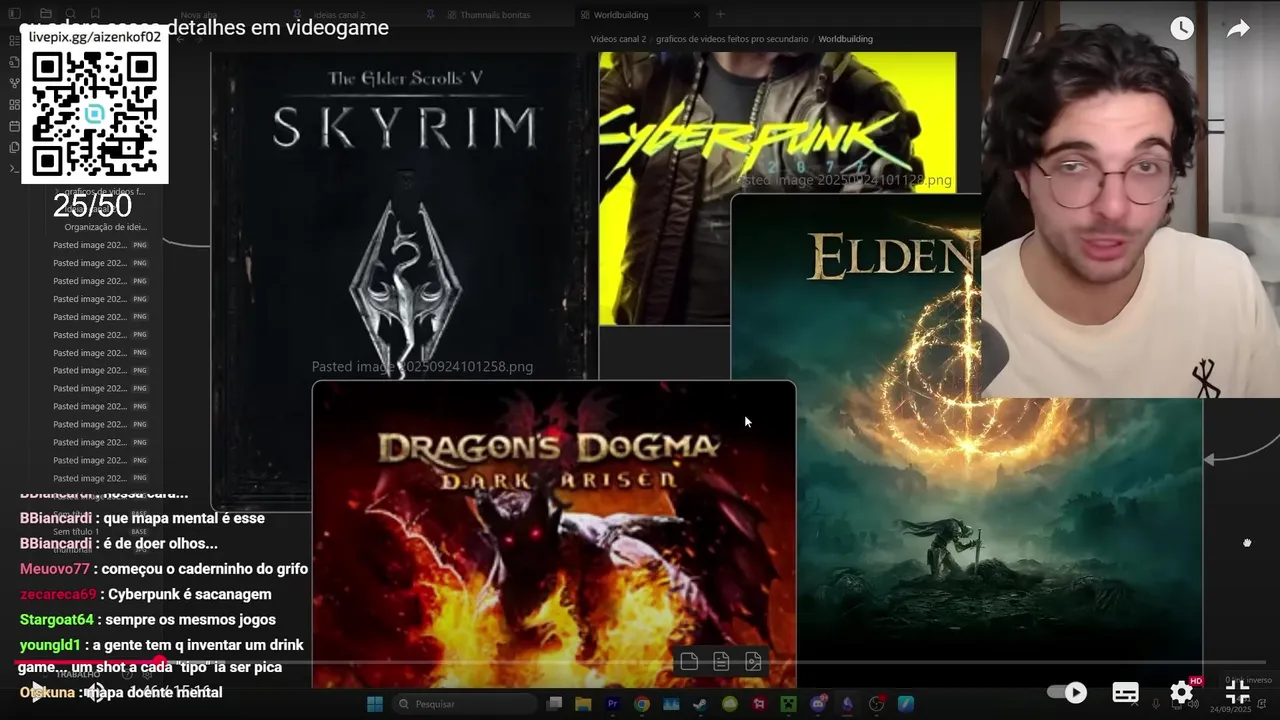
Task: Click the canvas add media from vault icon
Action: (x=753, y=662)
